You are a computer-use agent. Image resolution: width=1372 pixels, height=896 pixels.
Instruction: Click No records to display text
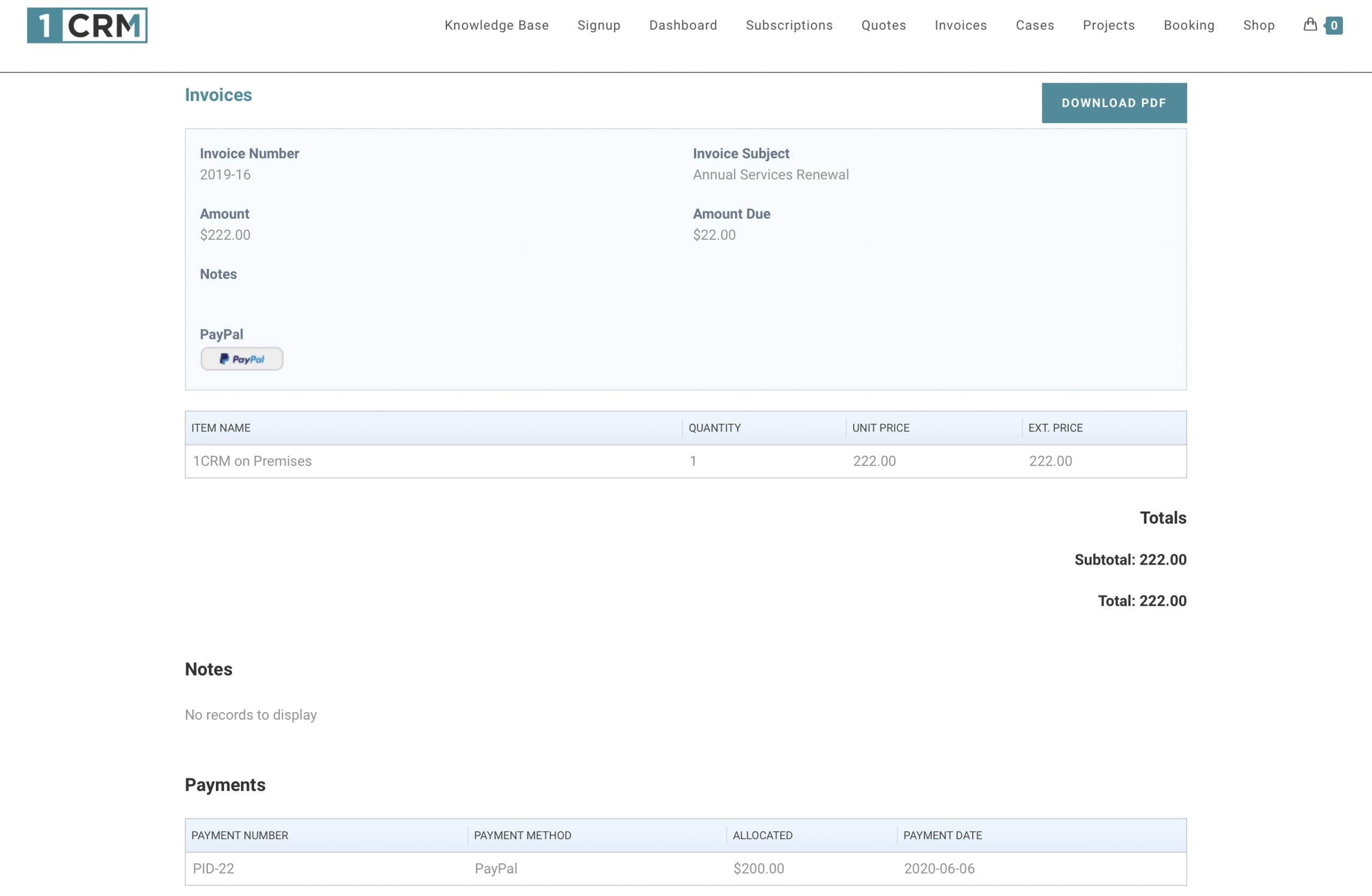[251, 714]
